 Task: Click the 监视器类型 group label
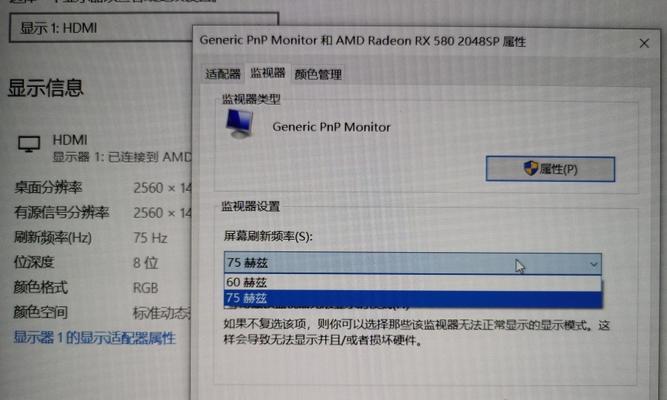(x=251, y=99)
